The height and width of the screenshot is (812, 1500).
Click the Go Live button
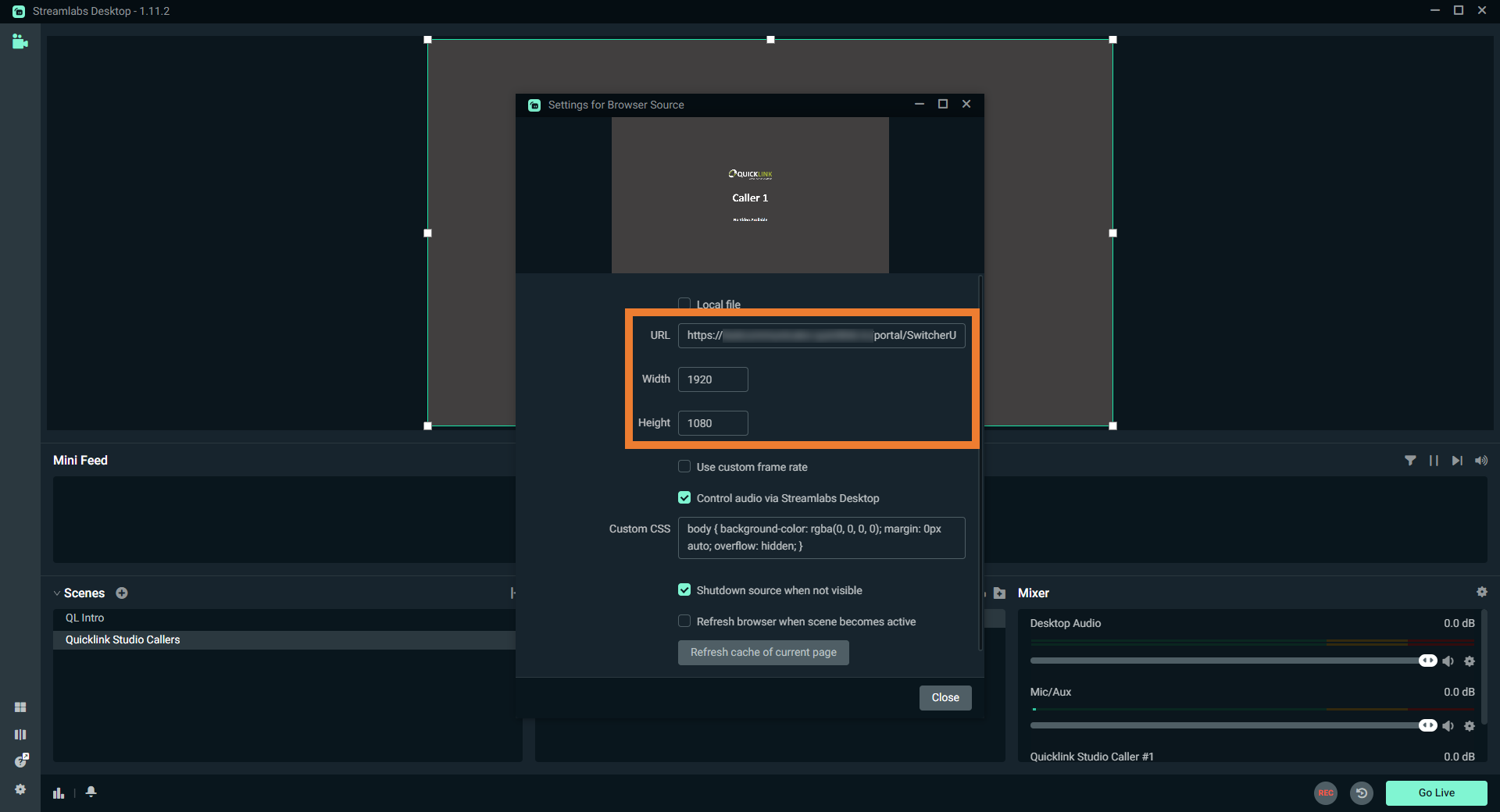tap(1436, 792)
